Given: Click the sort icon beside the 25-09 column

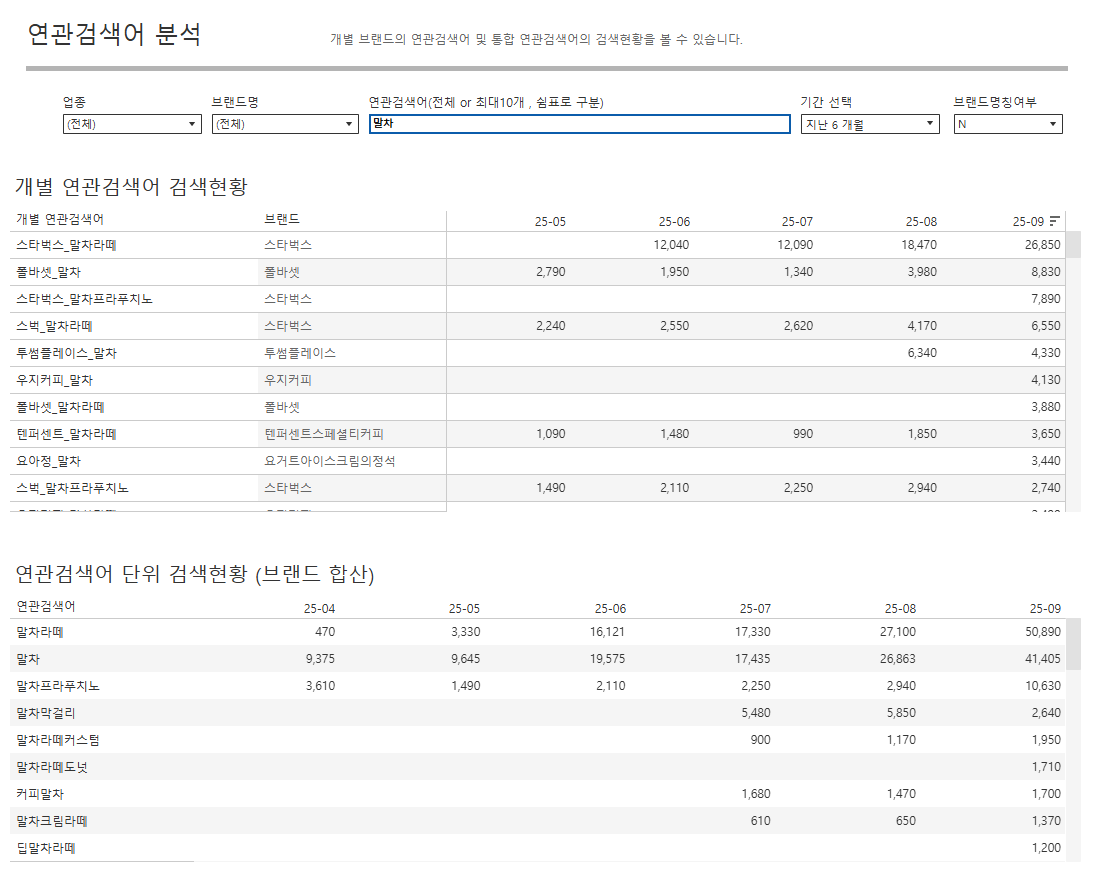Looking at the screenshot, I should (1055, 221).
